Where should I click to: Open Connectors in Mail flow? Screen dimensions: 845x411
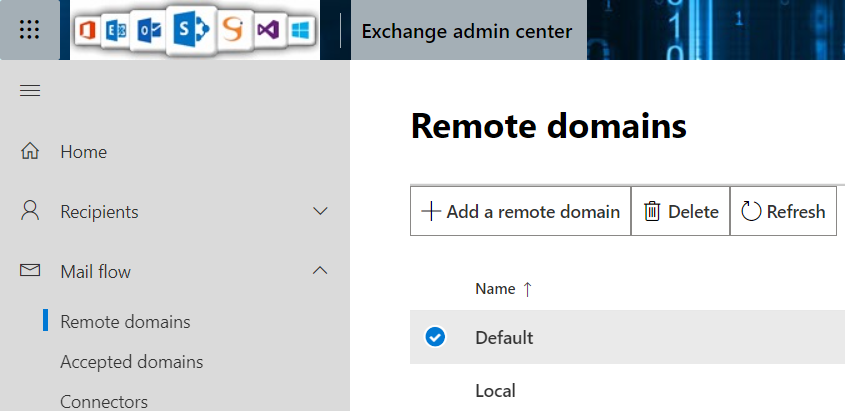tap(104, 401)
